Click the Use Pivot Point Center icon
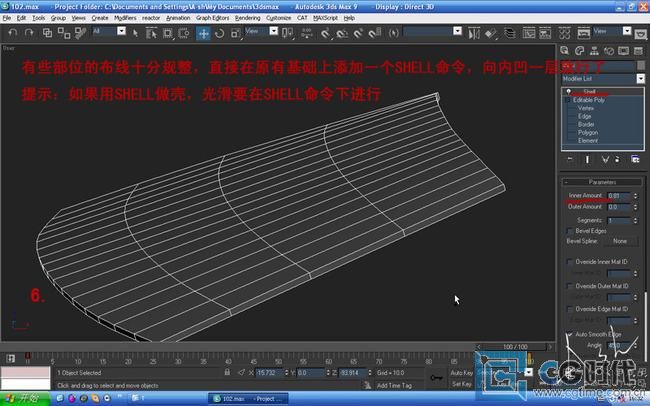The width and height of the screenshot is (650, 406). click(287, 33)
